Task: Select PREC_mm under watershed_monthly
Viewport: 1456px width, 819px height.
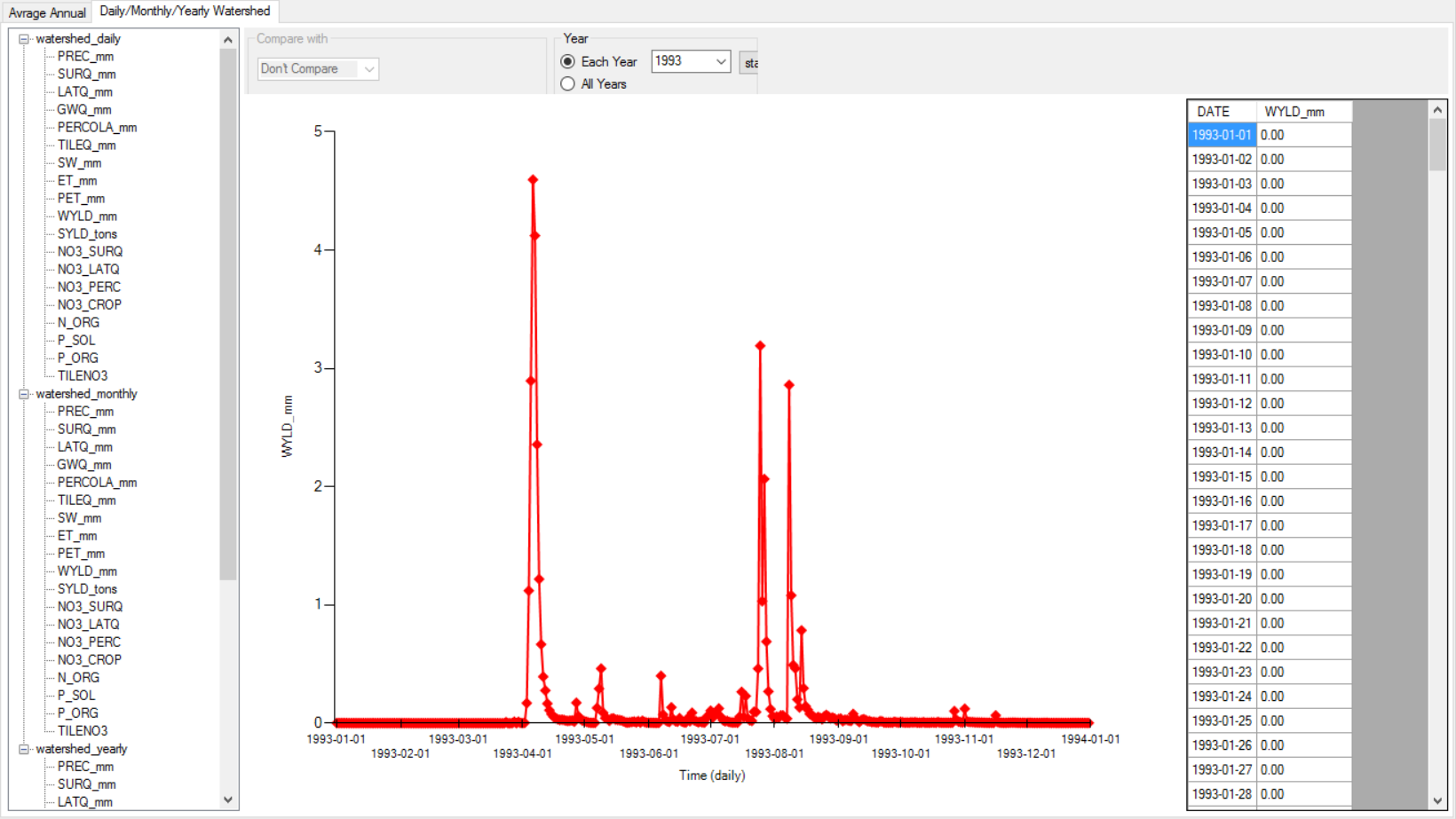Action: 85,412
